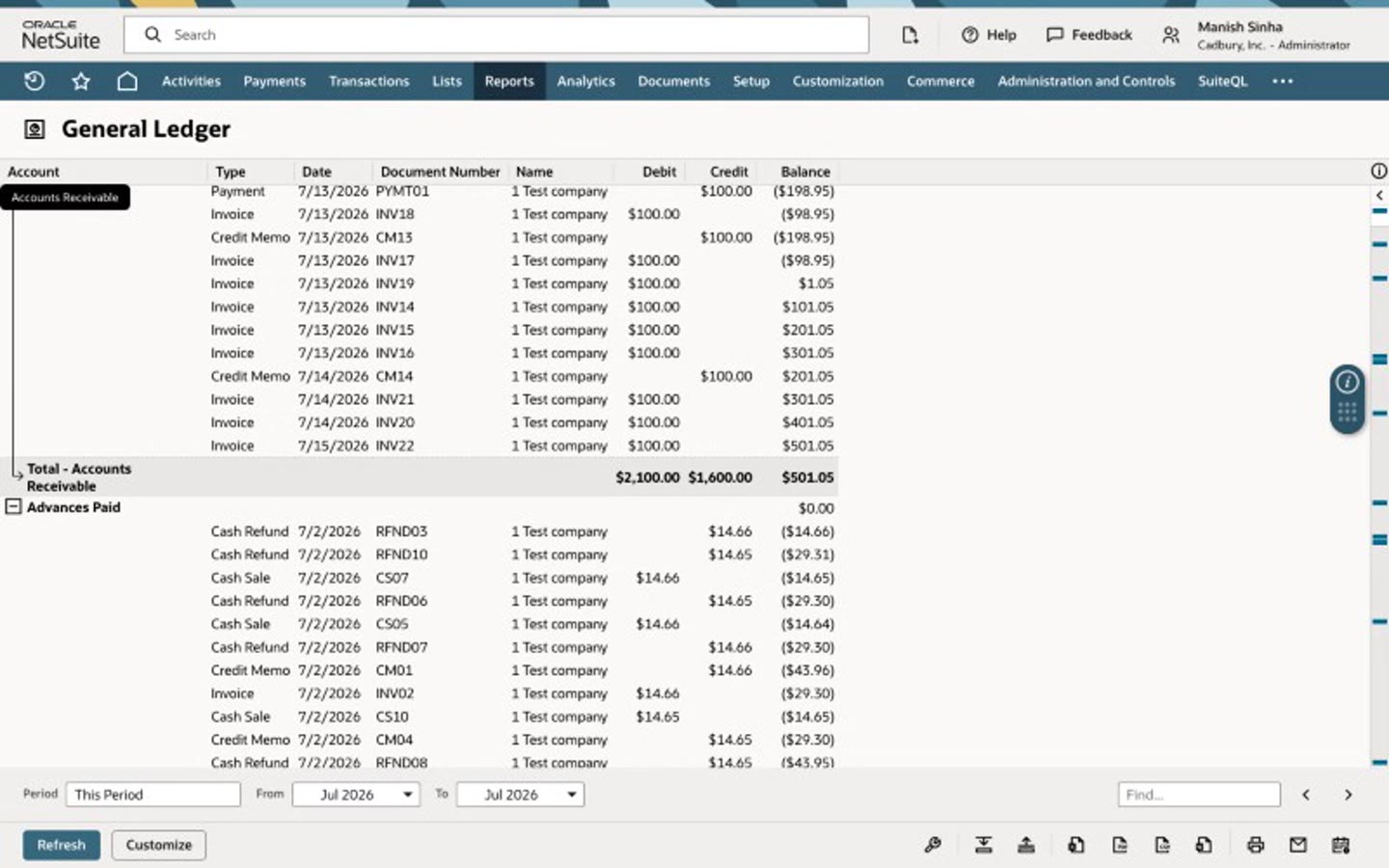Click the Customize button
This screenshot has height=868, width=1389.
[158, 845]
